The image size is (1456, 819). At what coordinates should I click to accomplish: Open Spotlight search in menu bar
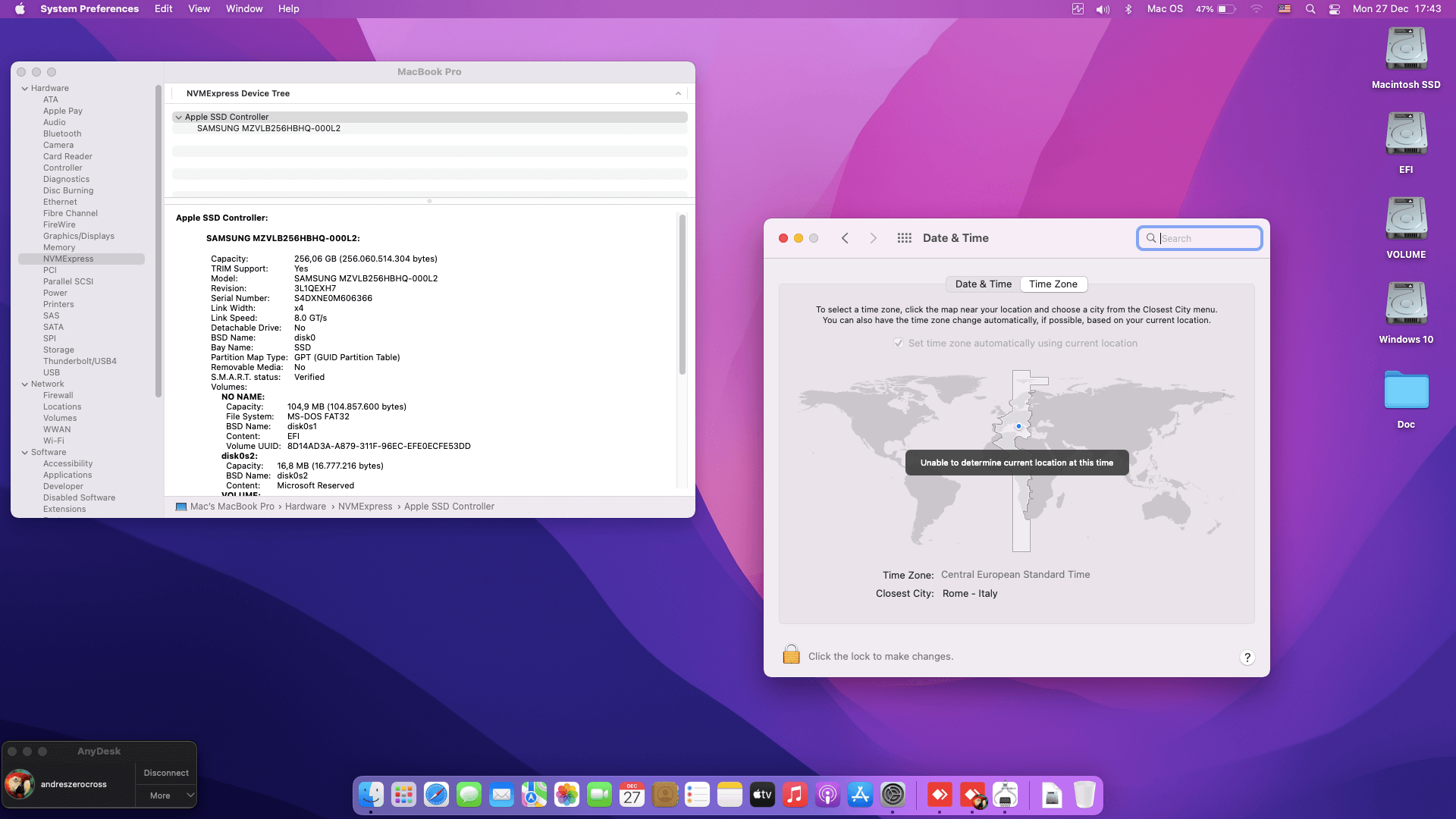(x=1310, y=9)
